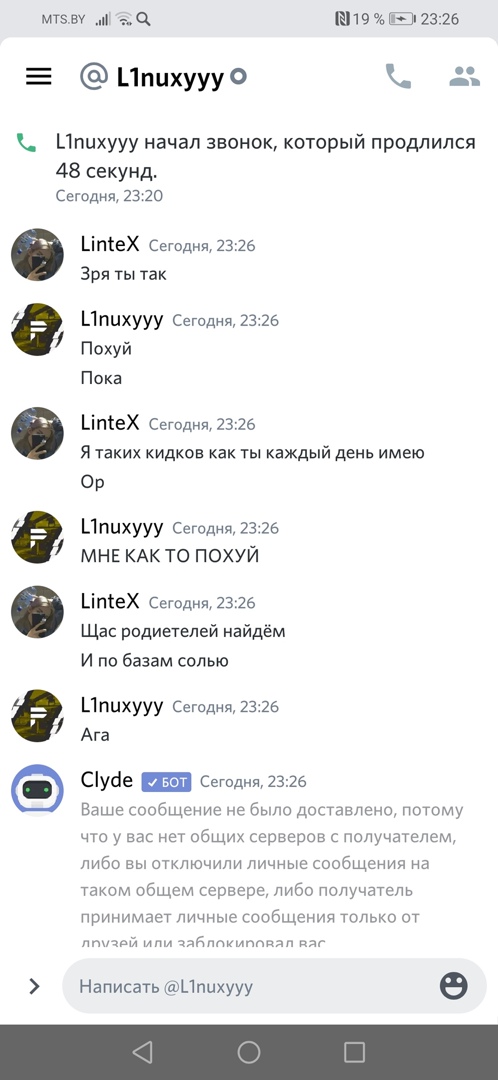Screen dimensions: 498x1080
Task: Expand the message options chevron
Action: (34, 986)
